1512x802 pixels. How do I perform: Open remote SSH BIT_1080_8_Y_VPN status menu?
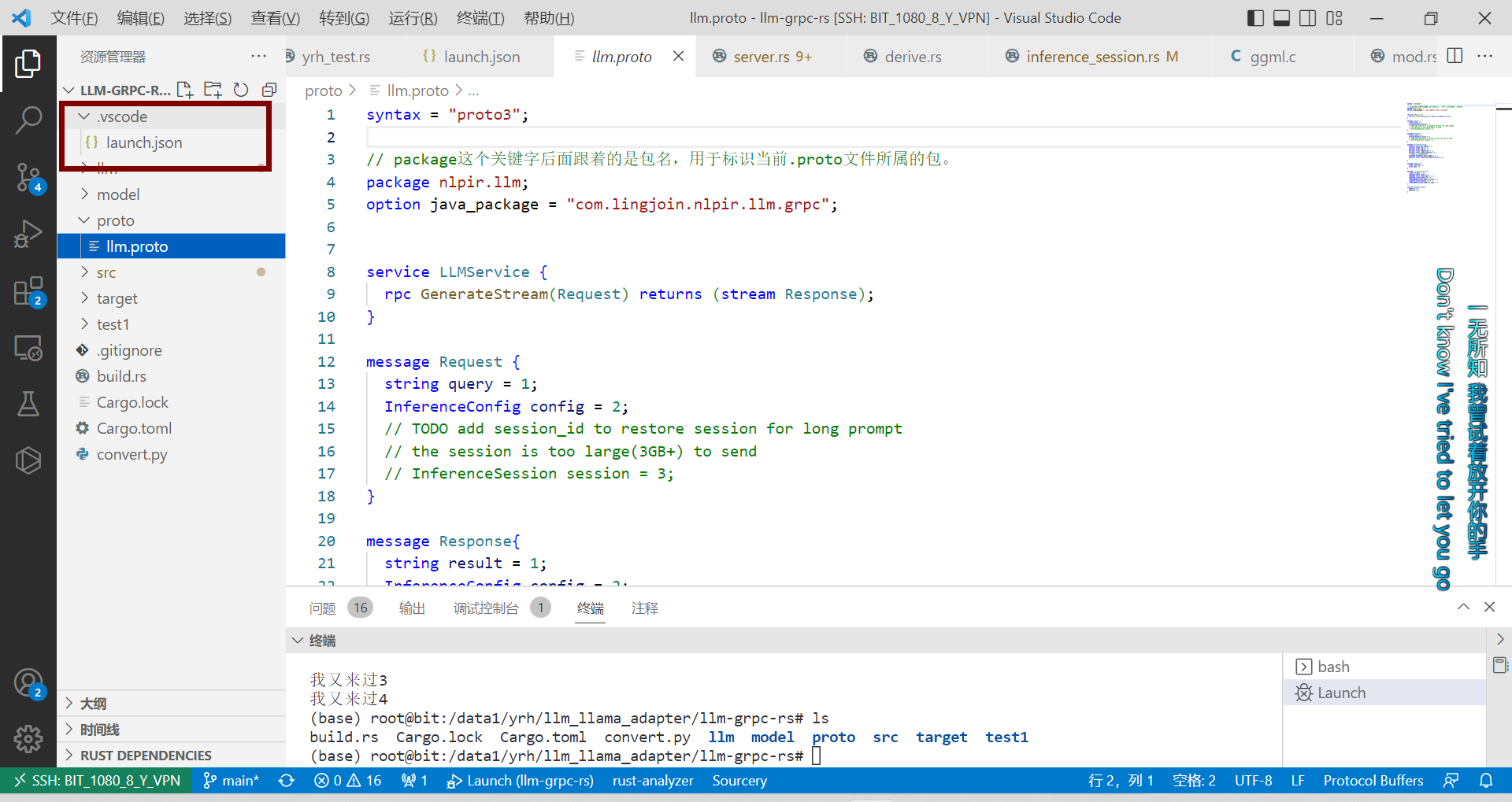(96, 780)
